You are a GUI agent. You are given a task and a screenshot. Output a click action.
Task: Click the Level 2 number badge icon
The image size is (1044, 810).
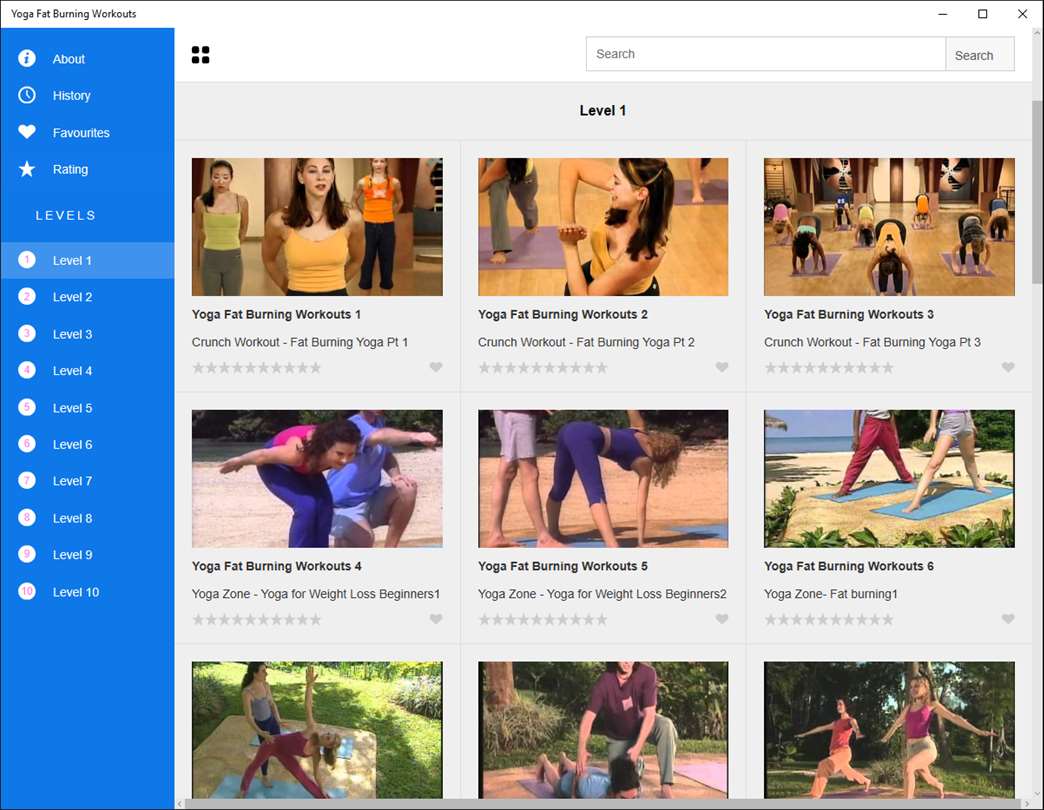pos(27,296)
